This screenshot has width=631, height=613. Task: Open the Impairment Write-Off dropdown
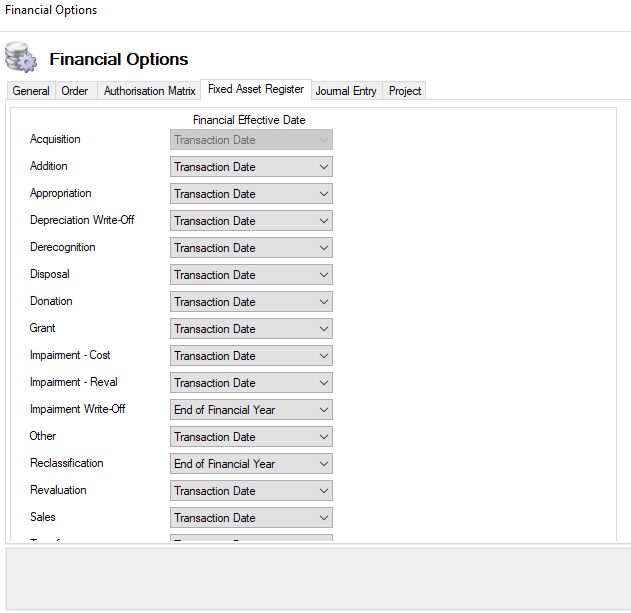tap(251, 410)
